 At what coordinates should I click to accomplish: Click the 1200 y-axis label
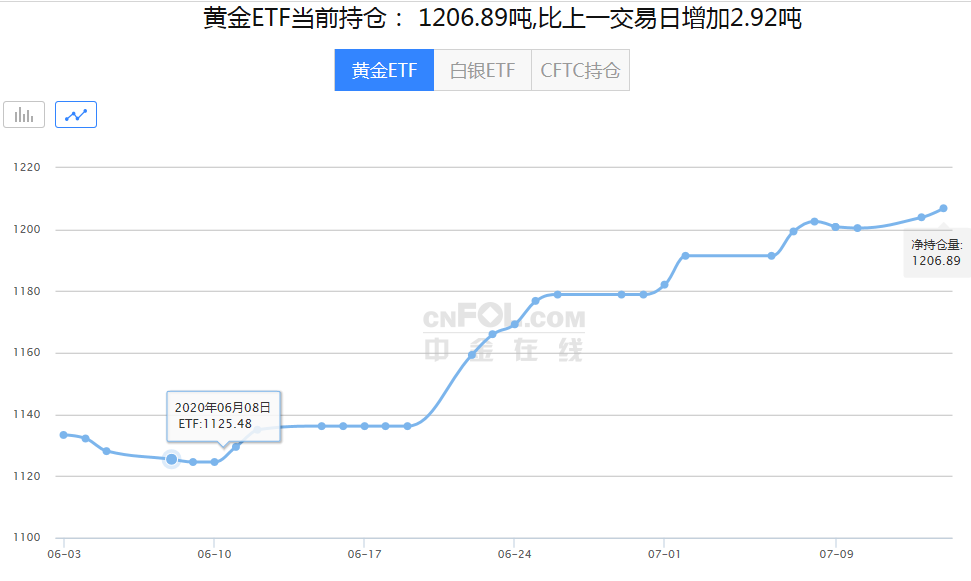tap(27, 230)
